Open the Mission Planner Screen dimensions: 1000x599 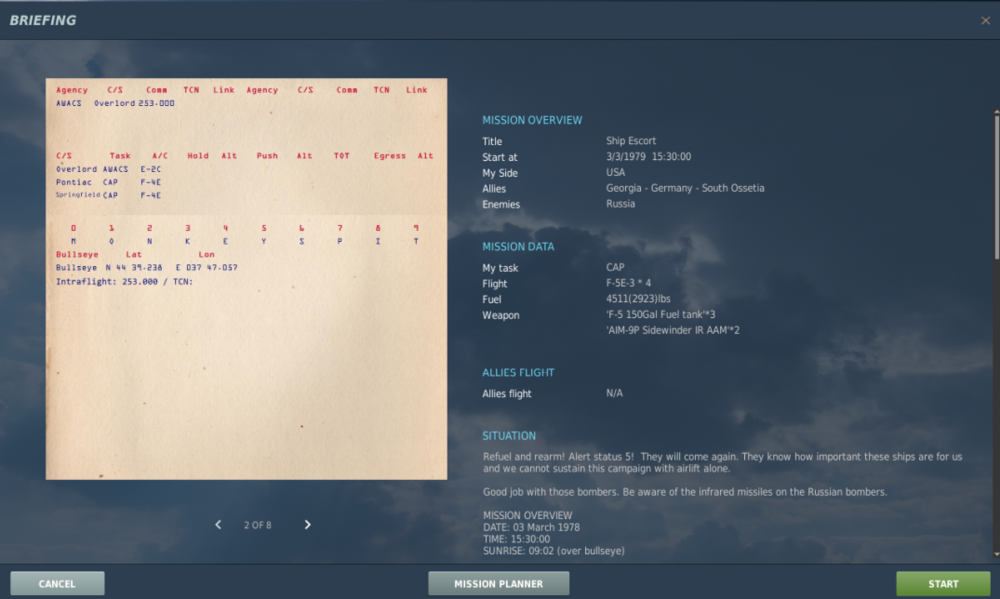pyautogui.click(x=499, y=583)
